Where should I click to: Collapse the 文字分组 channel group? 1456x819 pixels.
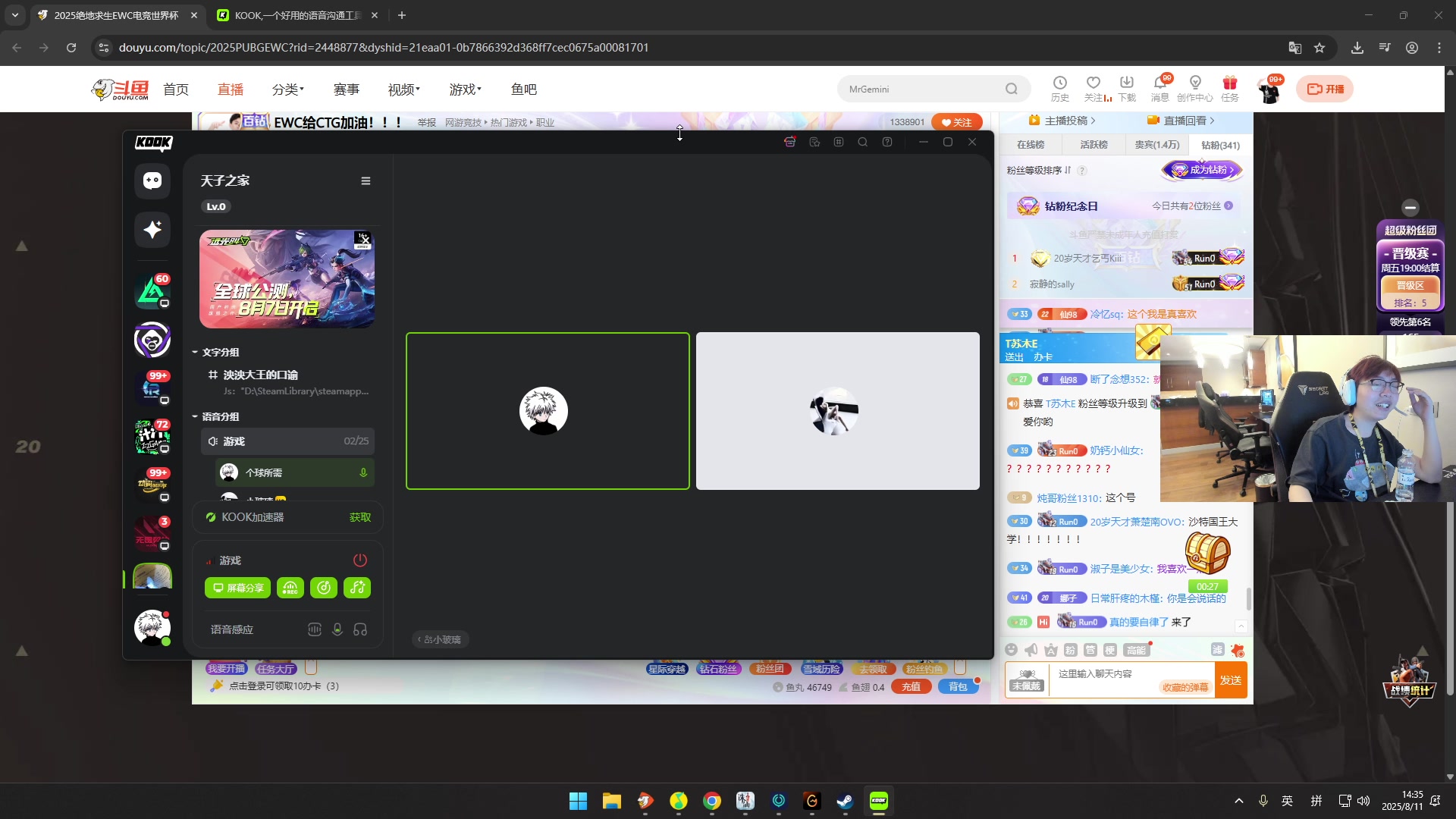pyautogui.click(x=215, y=352)
